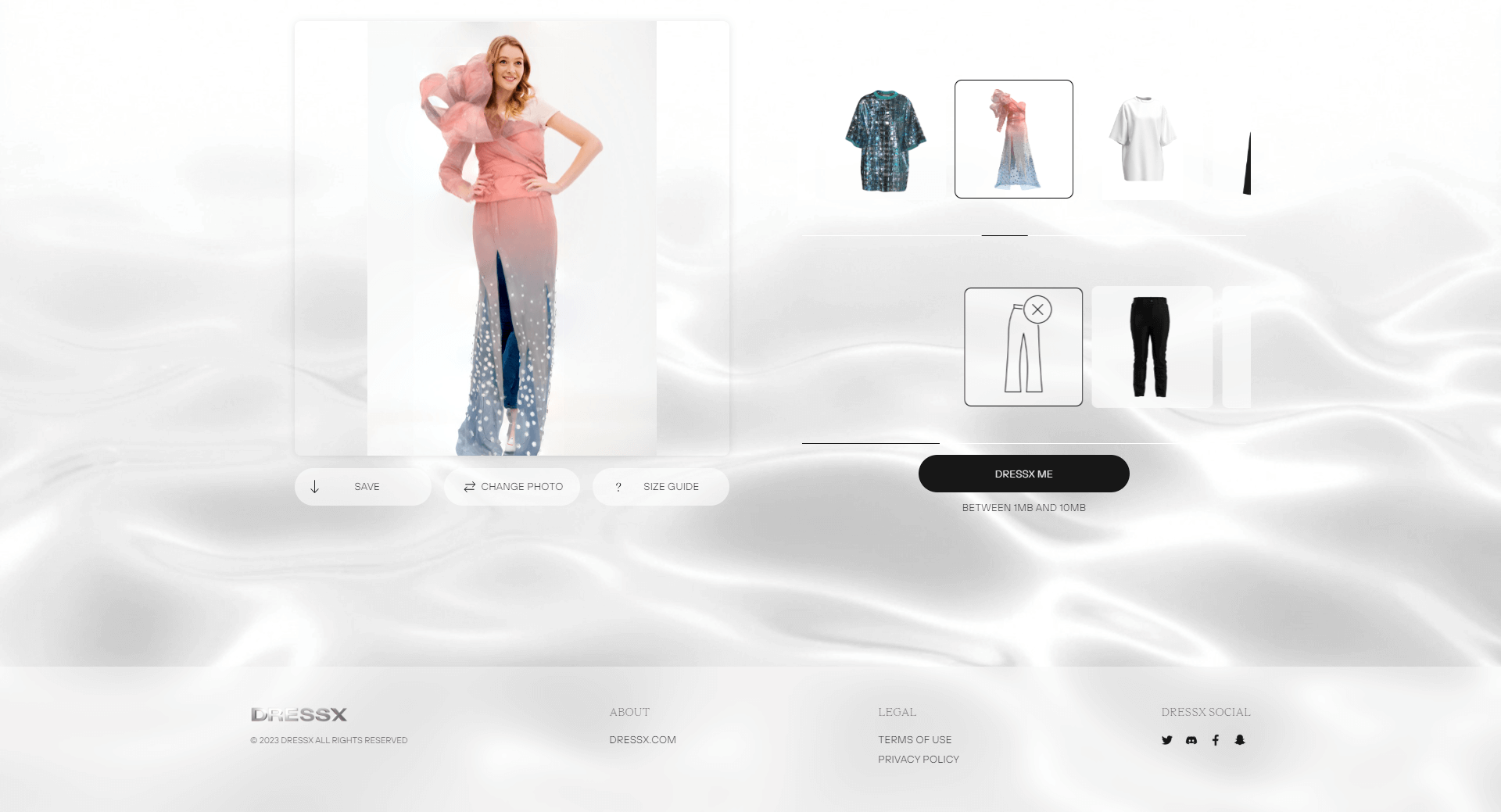This screenshot has height=812, width=1501.
Task: Remove bottoms using the crossed-out pants icon
Action: point(1023,346)
